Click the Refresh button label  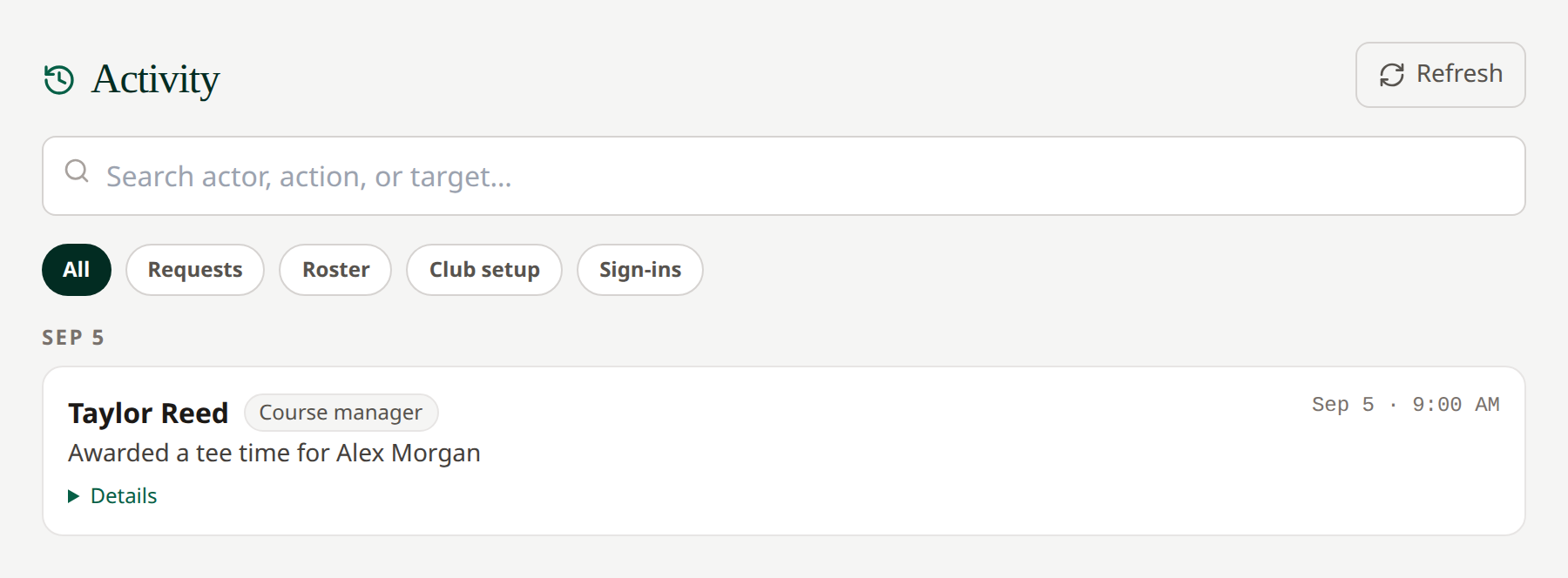[x=1459, y=74]
